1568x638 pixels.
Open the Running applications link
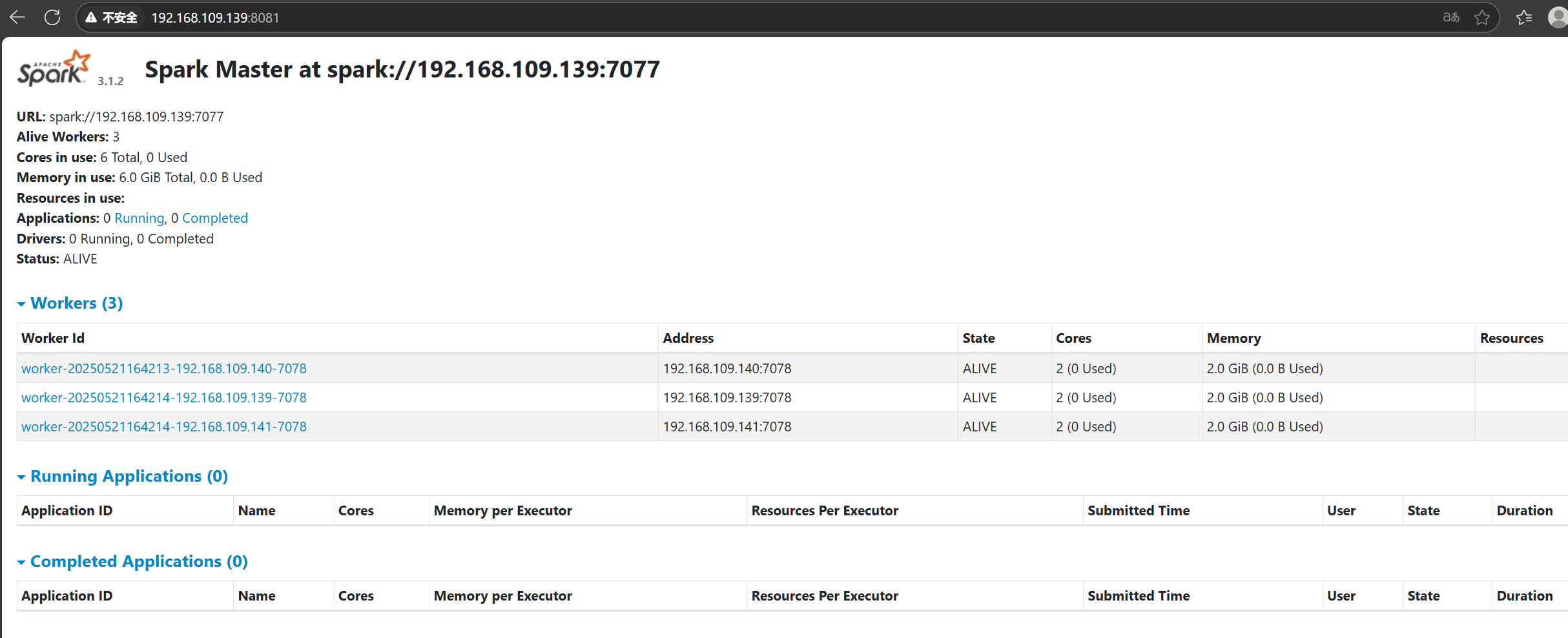coord(139,218)
